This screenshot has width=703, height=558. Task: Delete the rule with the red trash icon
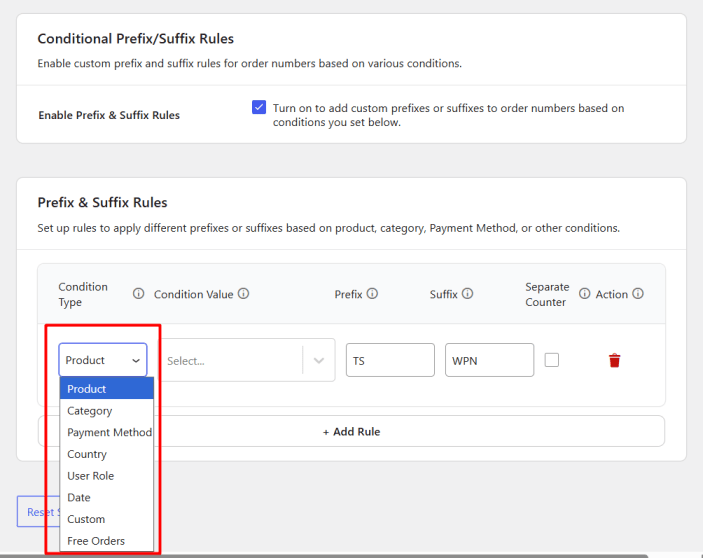pos(615,360)
